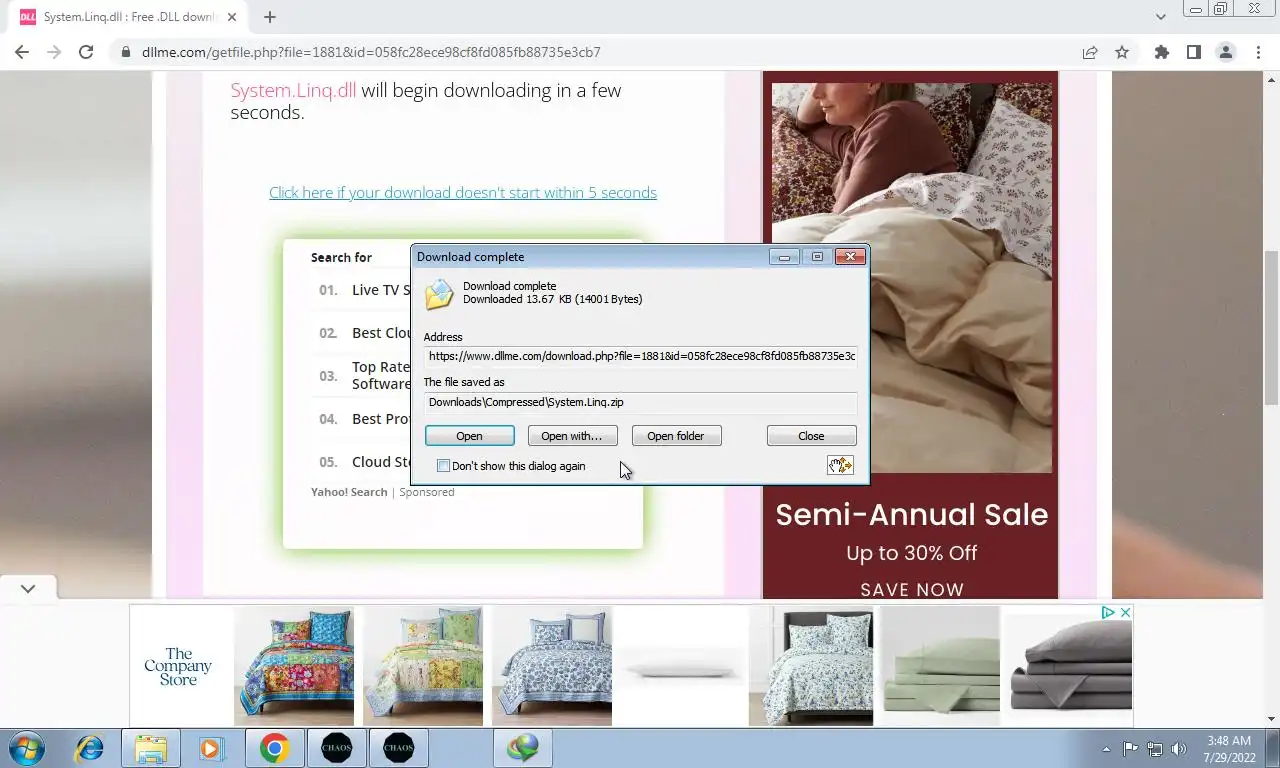Switch to Chrome in the taskbar
This screenshot has height=768, width=1280.
[274, 748]
